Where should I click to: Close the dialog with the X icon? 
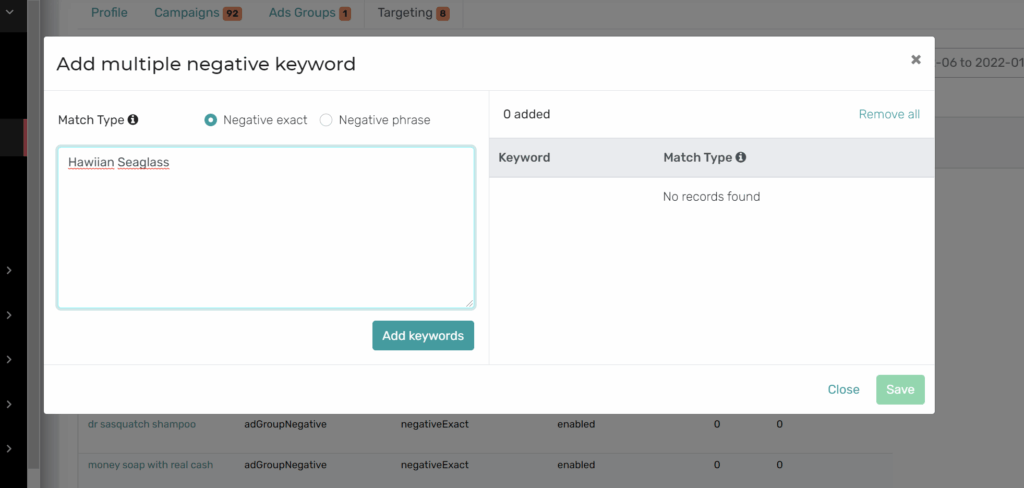point(916,59)
